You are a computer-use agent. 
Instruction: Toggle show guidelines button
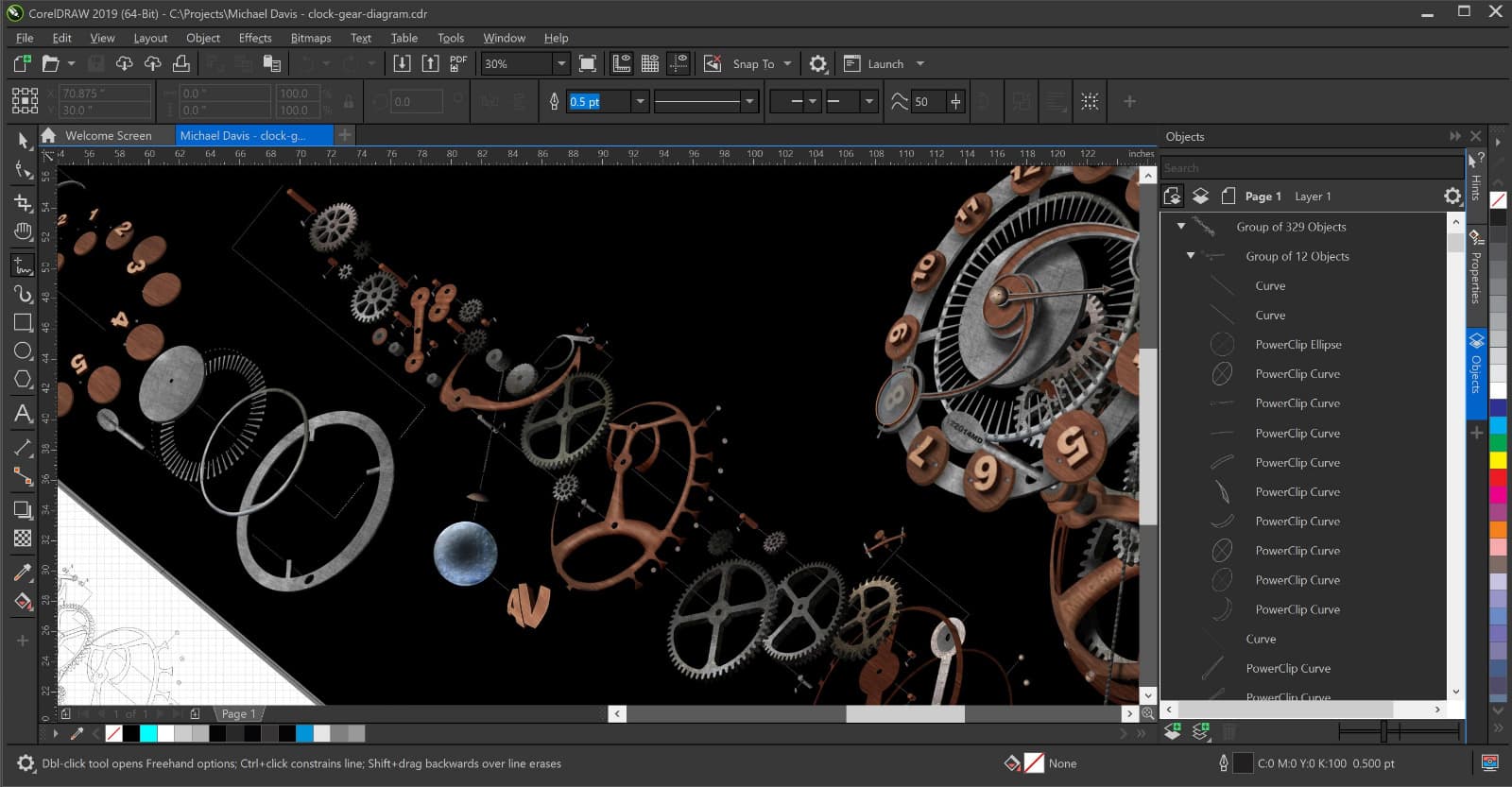tap(679, 63)
